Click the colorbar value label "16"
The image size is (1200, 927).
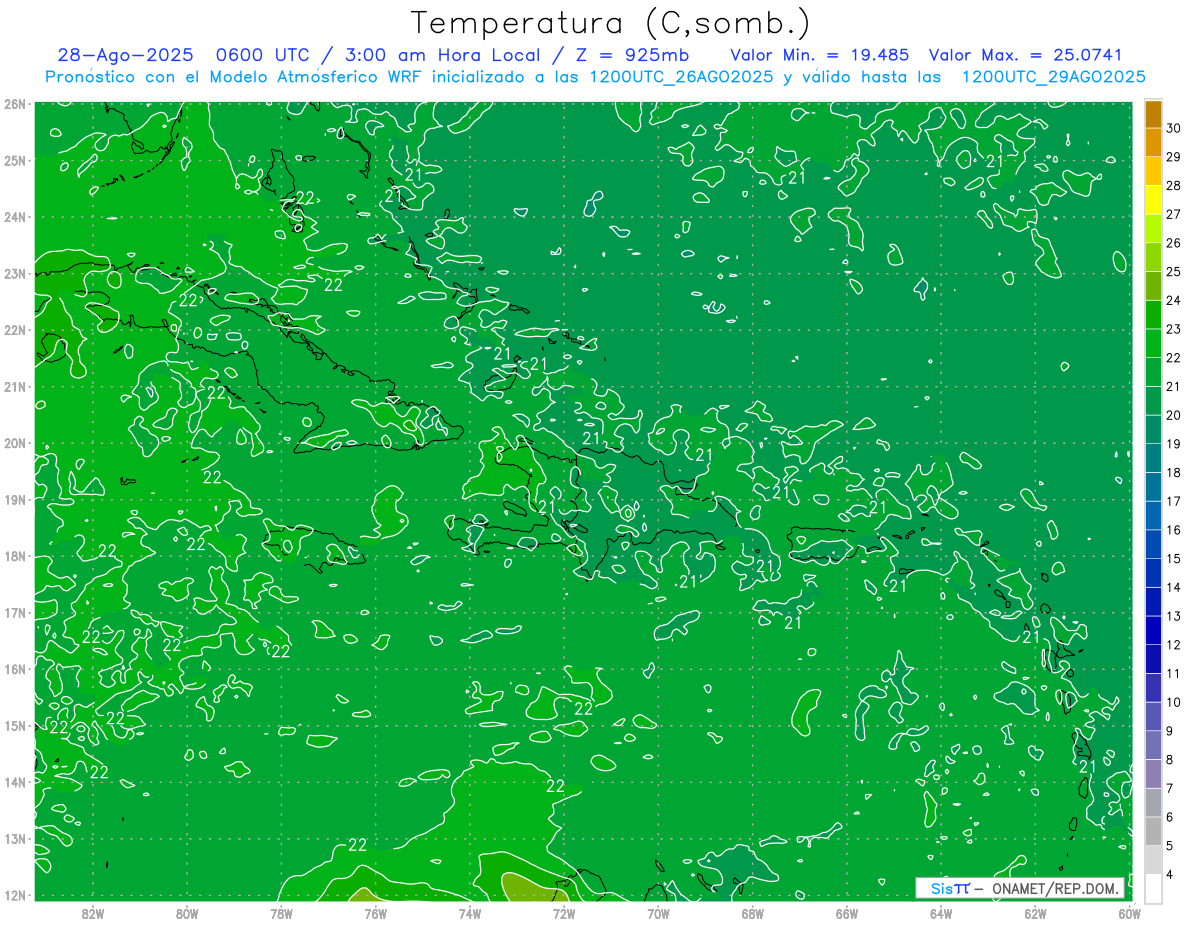click(1173, 530)
